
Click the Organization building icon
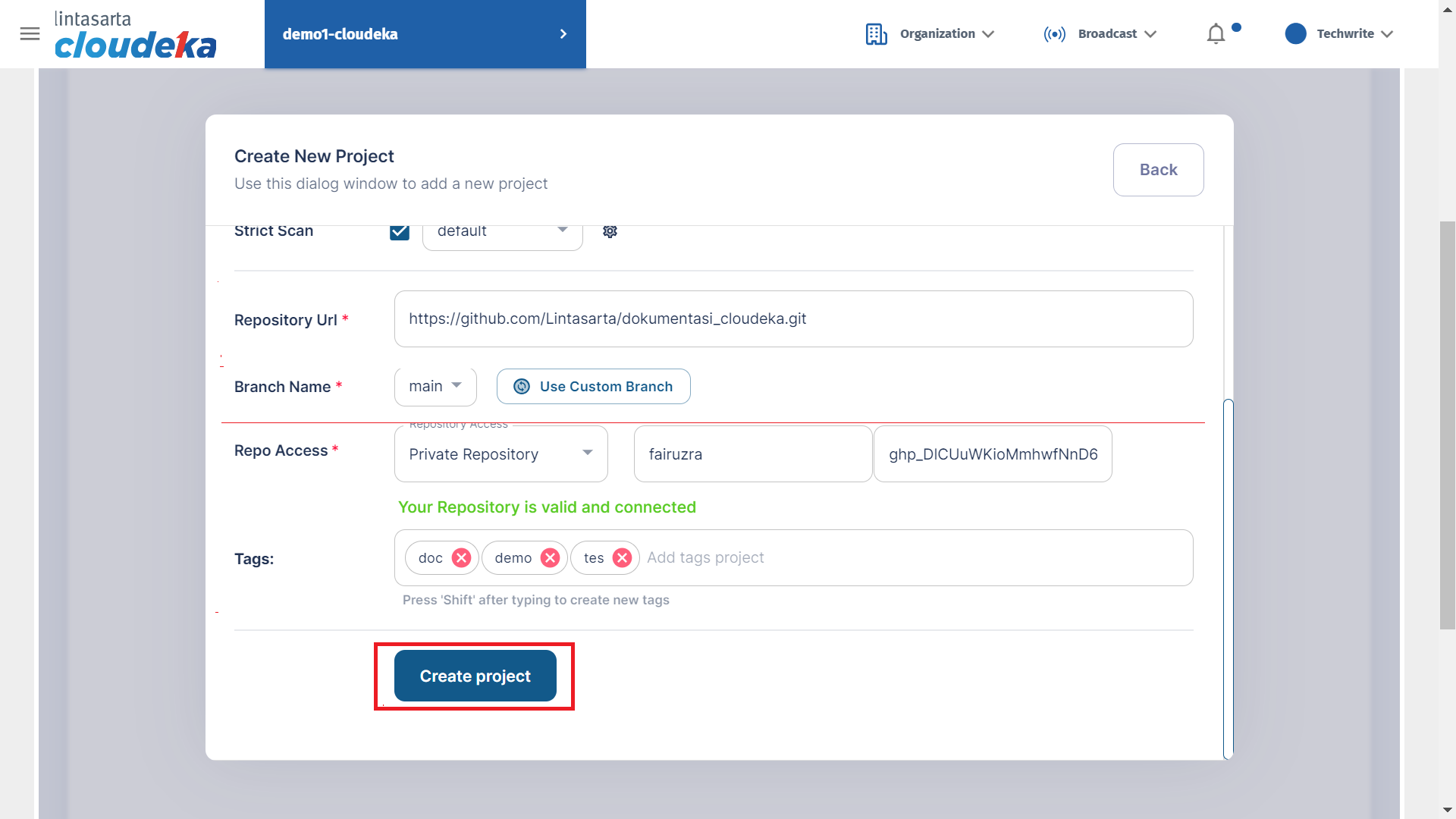coord(876,34)
